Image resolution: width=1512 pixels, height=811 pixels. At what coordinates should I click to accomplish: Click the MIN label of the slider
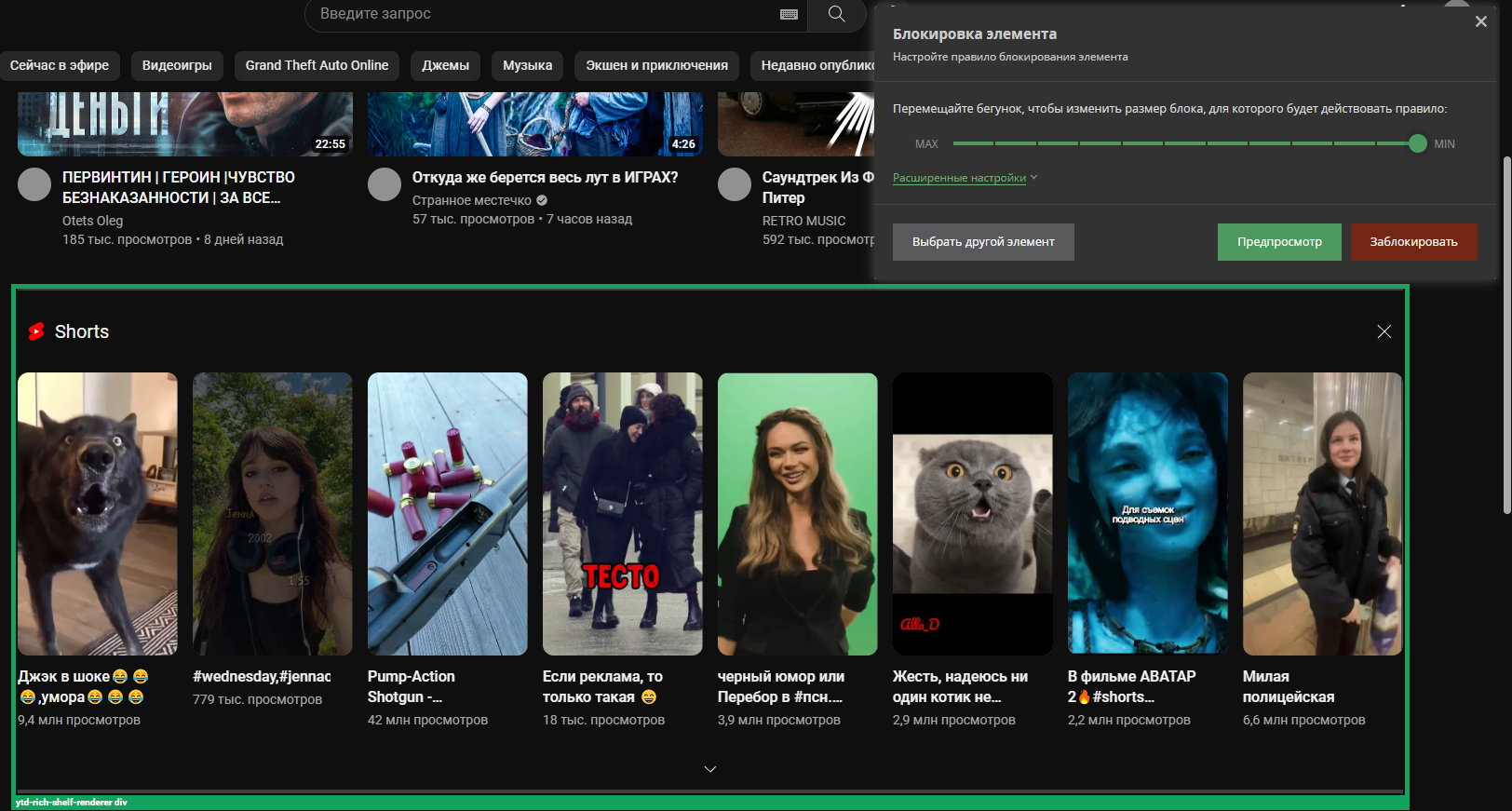pos(1444,144)
